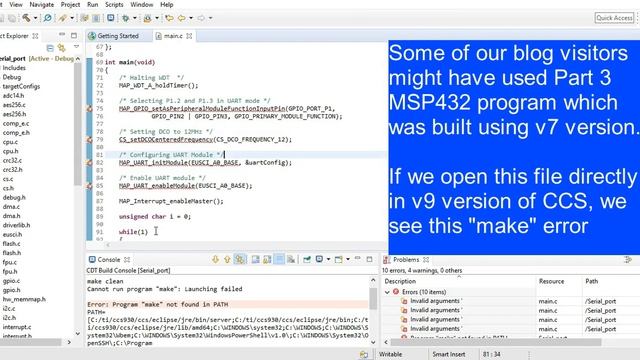Collapse all in Project Explorer
The width and height of the screenshot is (640, 360).
(50, 48)
